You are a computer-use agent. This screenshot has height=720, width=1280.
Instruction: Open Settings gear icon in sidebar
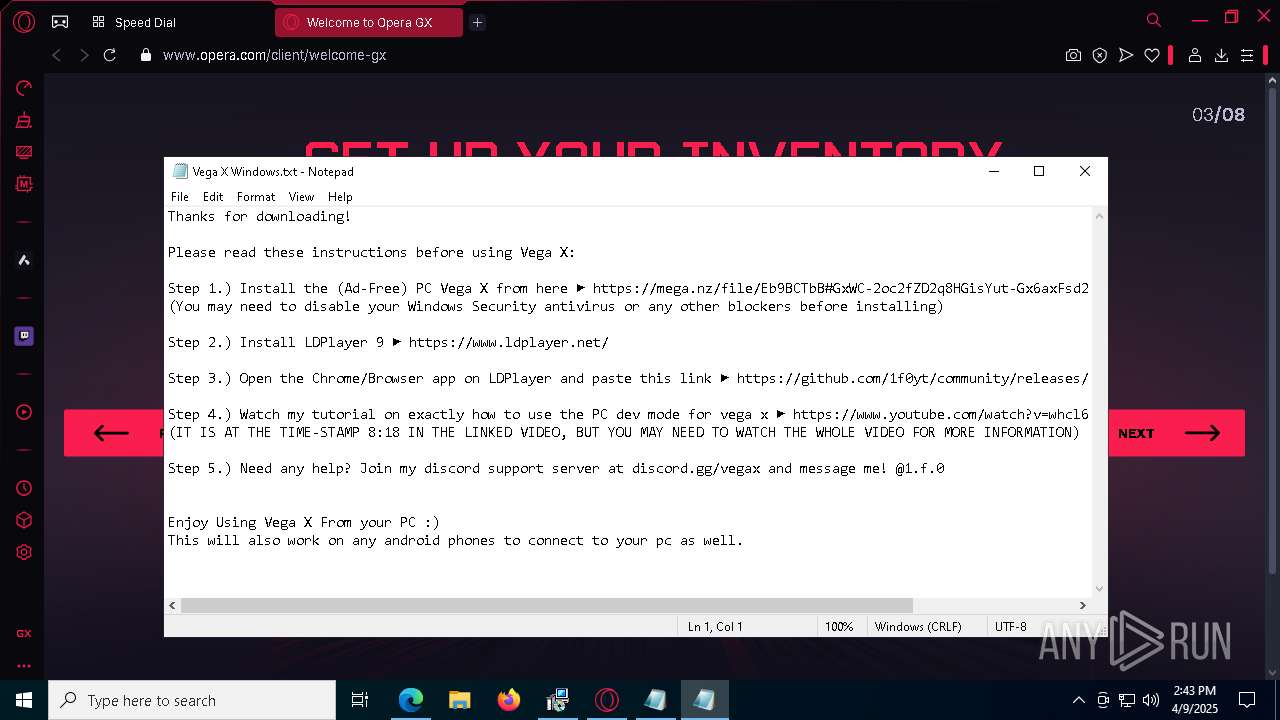click(x=24, y=552)
